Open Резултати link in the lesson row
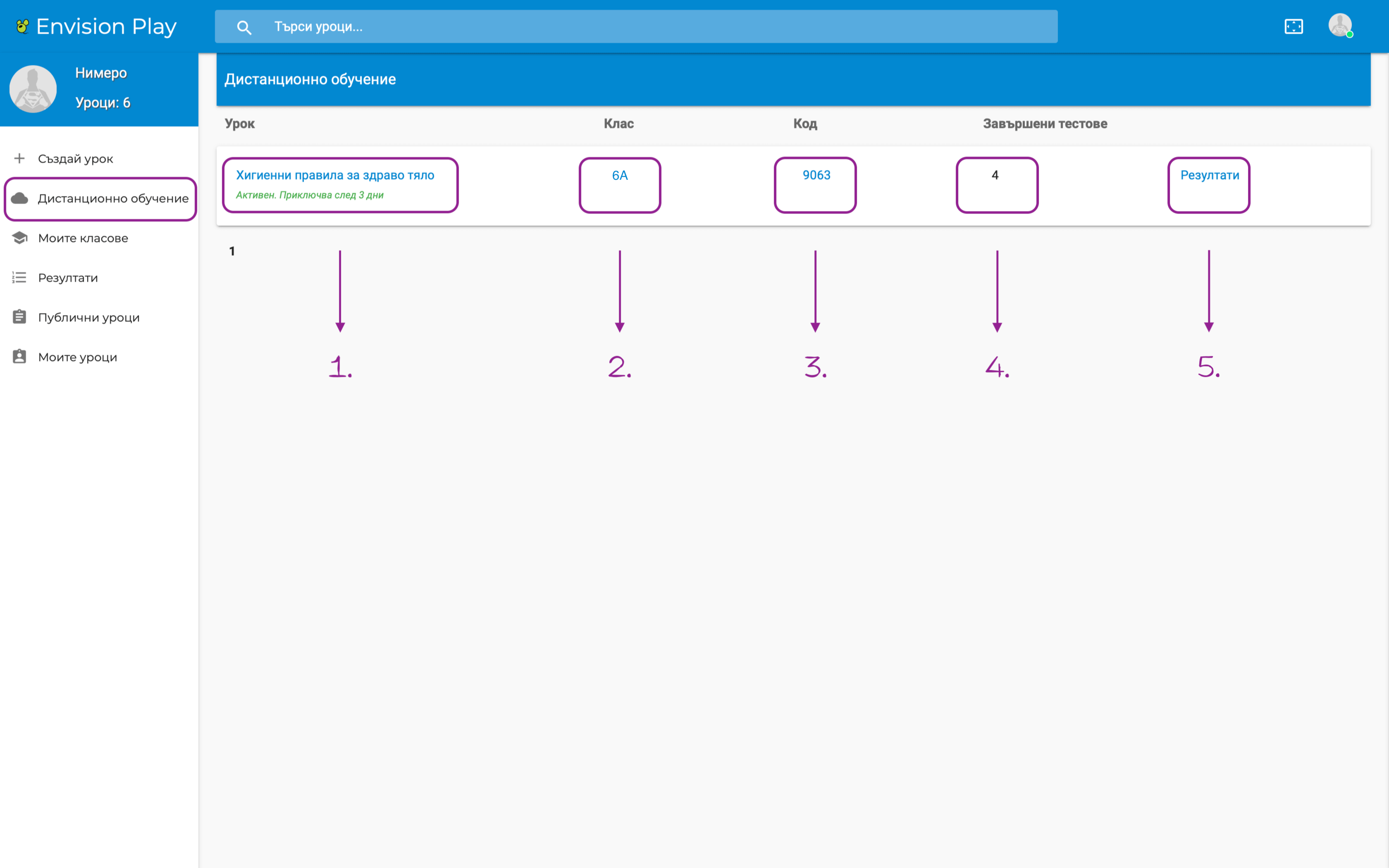1389x868 pixels. click(x=1209, y=175)
